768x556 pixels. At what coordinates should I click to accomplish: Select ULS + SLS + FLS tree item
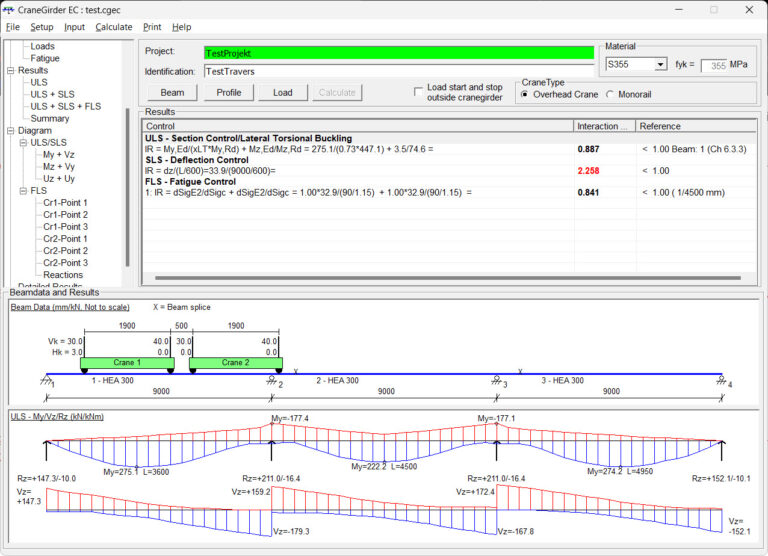point(66,106)
